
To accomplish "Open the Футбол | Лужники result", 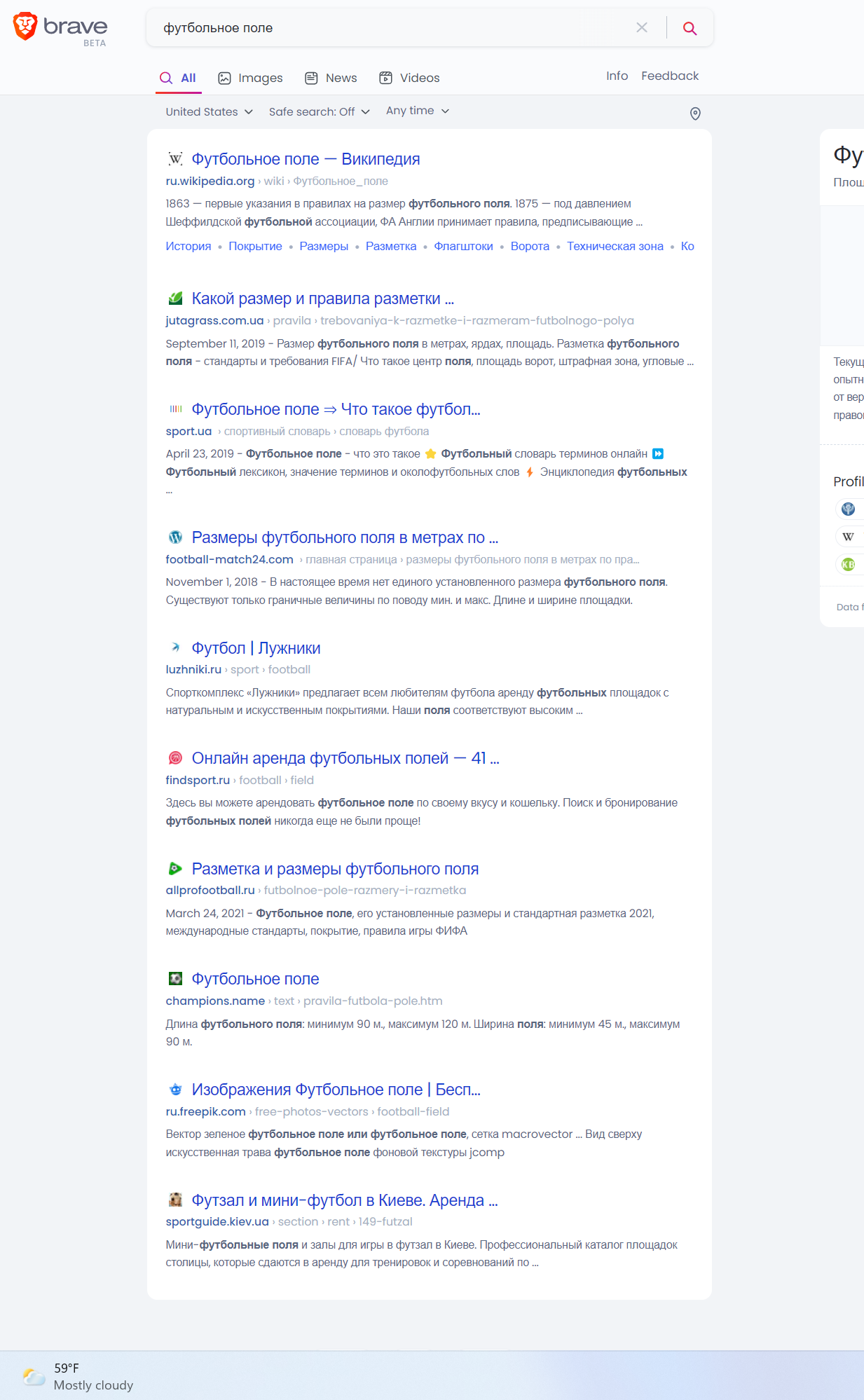I will [256, 648].
